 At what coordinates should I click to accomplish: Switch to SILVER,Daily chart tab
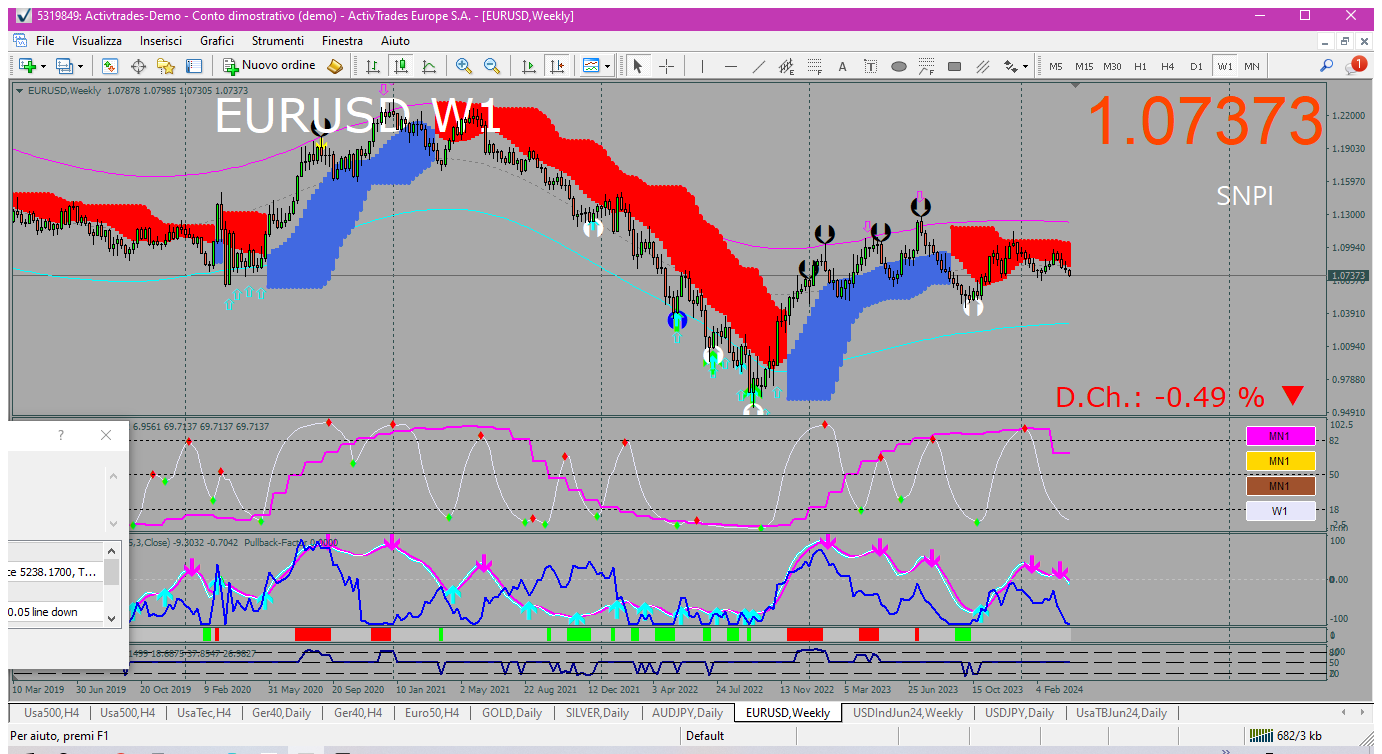click(597, 713)
